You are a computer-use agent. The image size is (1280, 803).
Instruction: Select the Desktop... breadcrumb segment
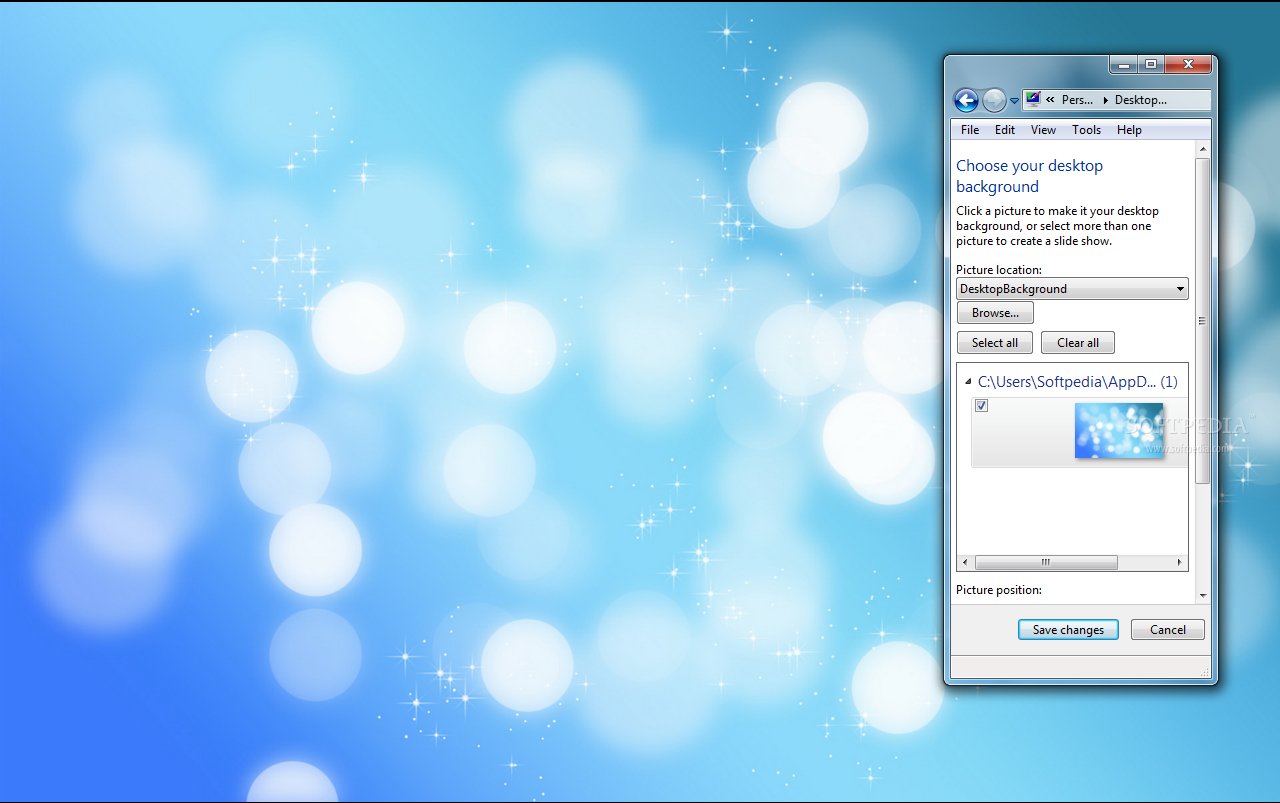pyautogui.click(x=1141, y=100)
